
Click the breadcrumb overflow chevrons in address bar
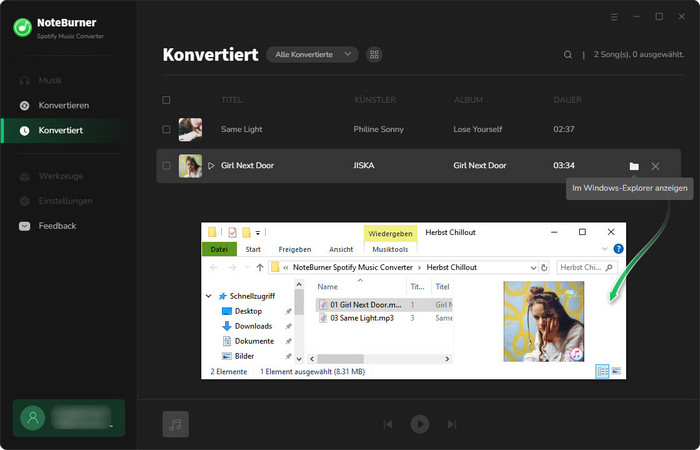(286, 267)
